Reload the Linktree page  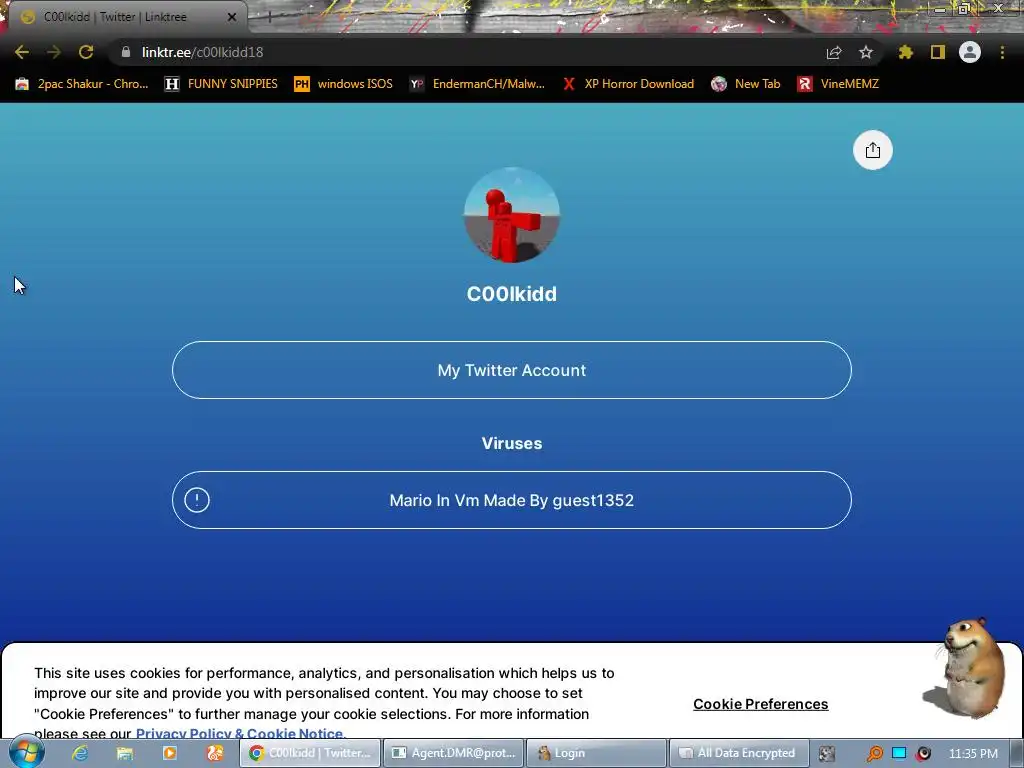pyautogui.click(x=86, y=52)
